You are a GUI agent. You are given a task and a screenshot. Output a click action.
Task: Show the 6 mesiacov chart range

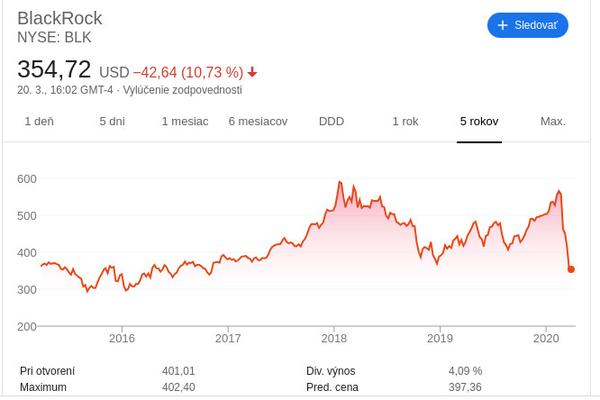(x=258, y=121)
